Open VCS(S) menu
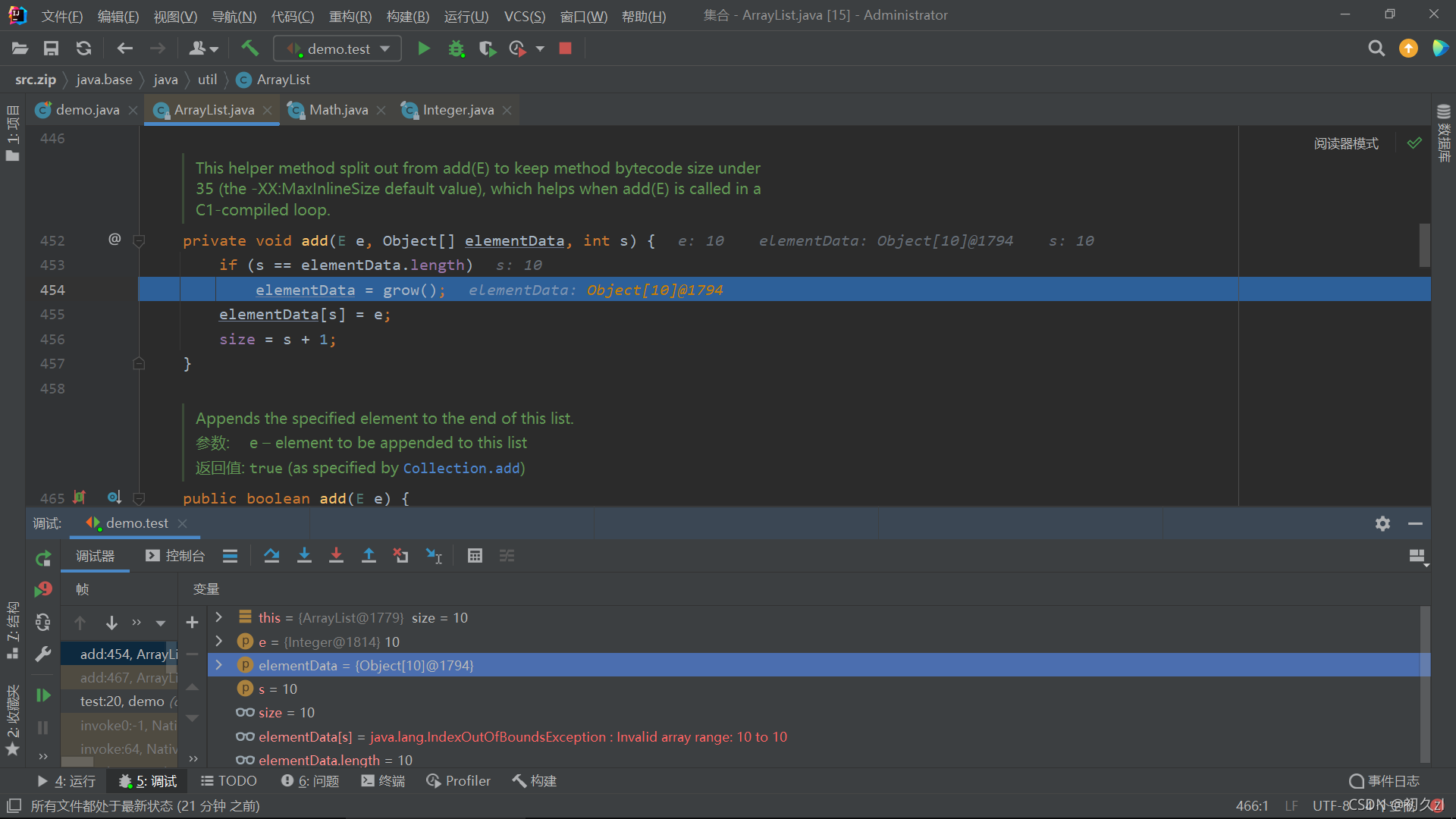 (525, 16)
